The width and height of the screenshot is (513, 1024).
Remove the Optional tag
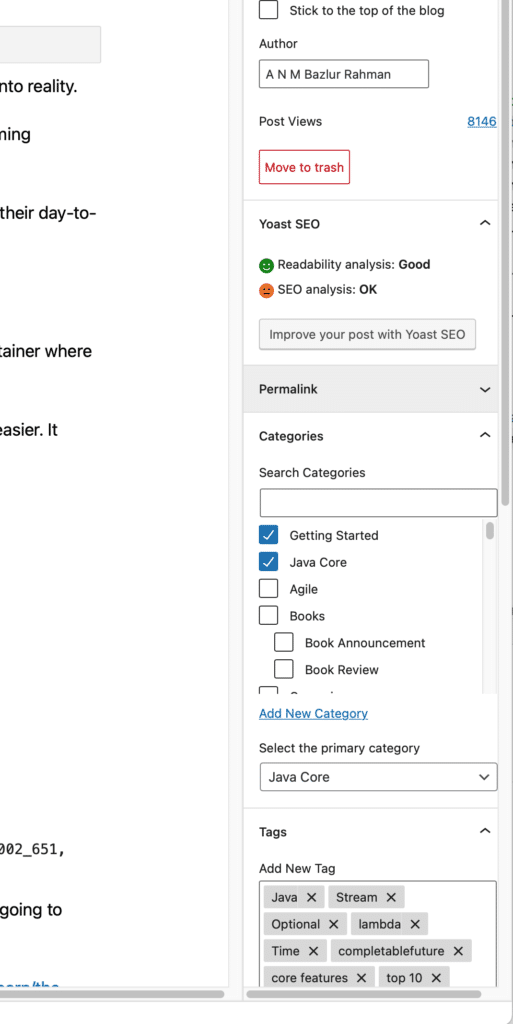click(334, 924)
